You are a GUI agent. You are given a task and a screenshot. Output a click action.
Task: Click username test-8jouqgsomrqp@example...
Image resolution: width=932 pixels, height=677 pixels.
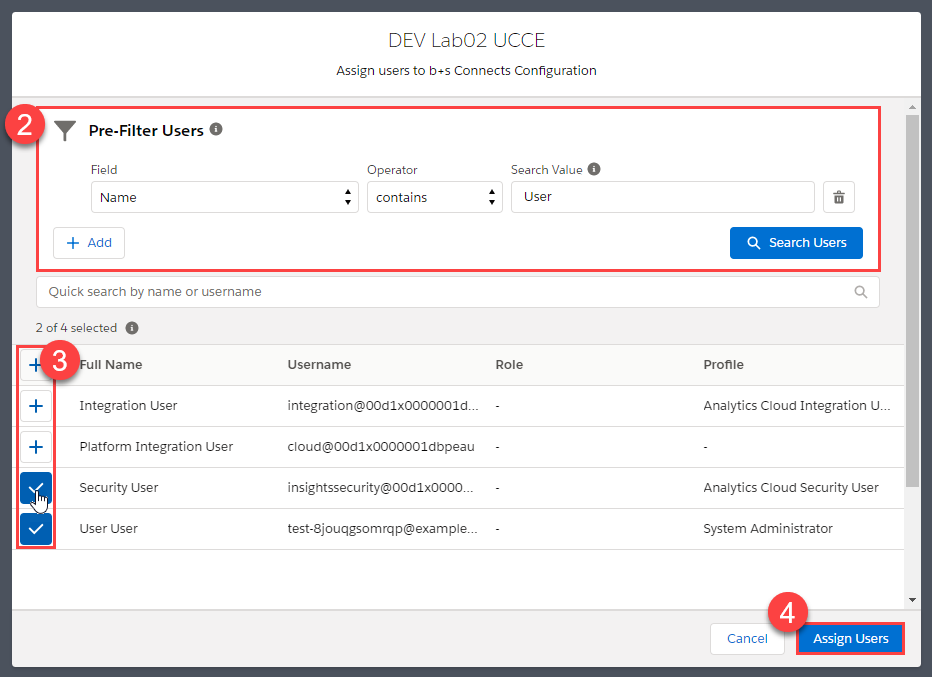click(383, 529)
